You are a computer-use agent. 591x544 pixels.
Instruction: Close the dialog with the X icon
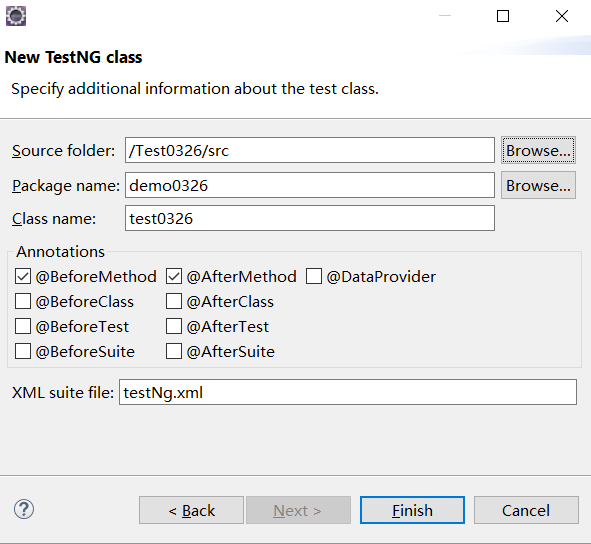coord(562,16)
